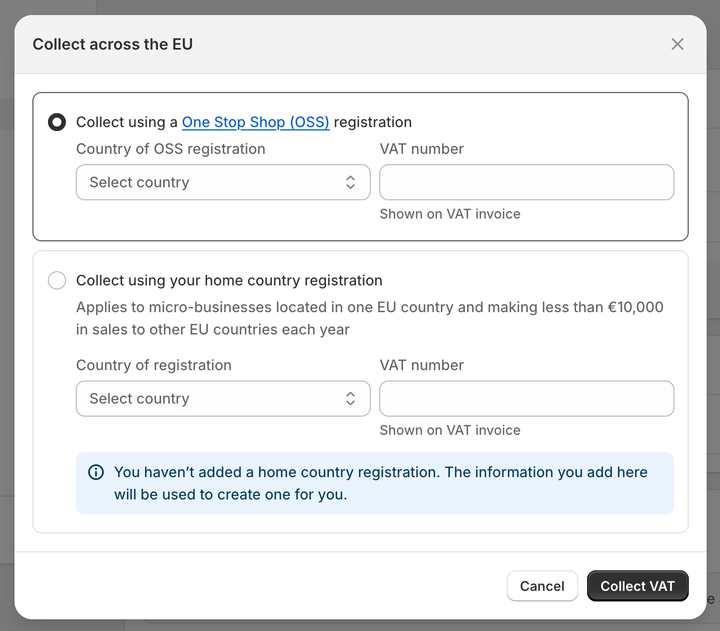Image resolution: width=720 pixels, height=631 pixels.
Task: Close the Collect across the EU dialog
Action: pyautogui.click(x=677, y=44)
